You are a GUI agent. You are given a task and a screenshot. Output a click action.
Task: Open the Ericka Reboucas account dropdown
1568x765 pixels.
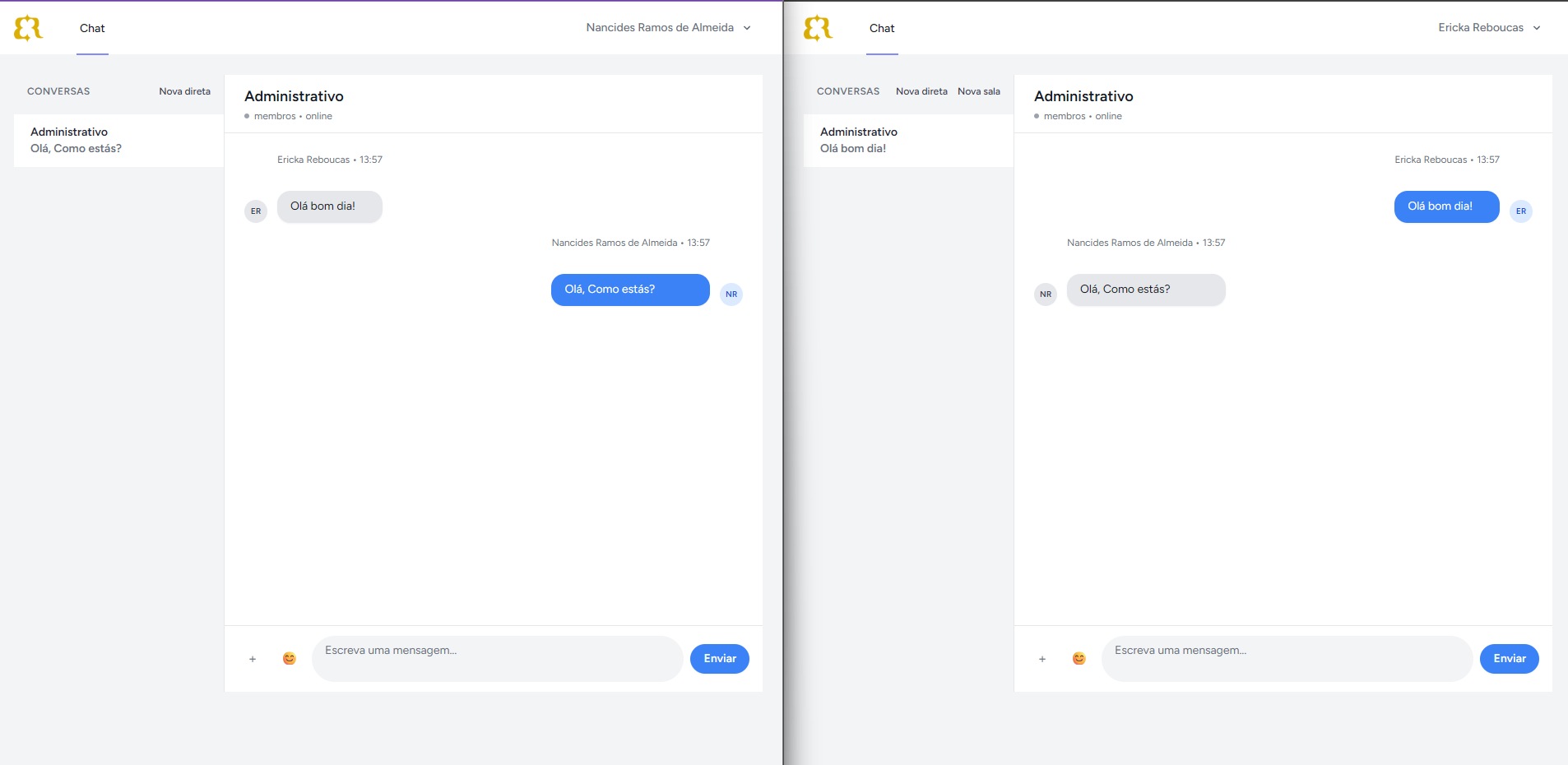point(1489,27)
